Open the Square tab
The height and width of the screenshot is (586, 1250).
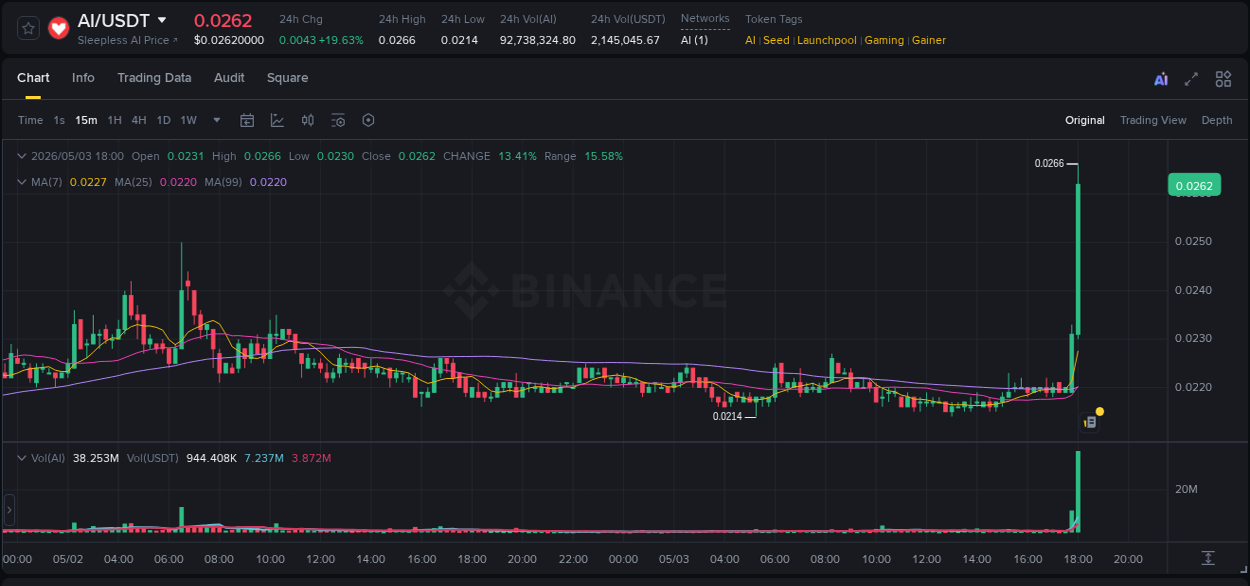[287, 78]
